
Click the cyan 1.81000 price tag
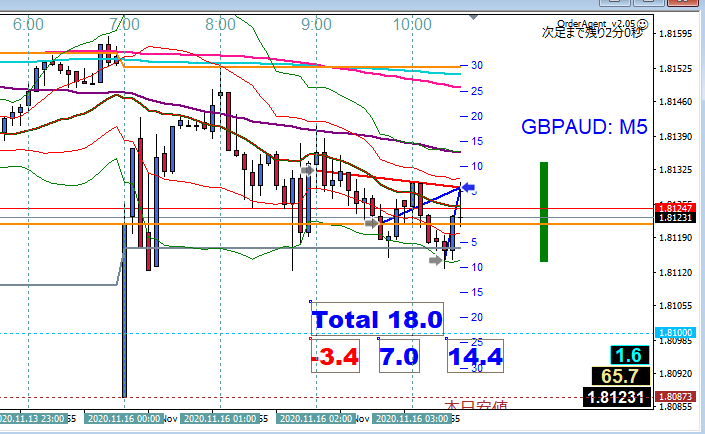coord(676,332)
